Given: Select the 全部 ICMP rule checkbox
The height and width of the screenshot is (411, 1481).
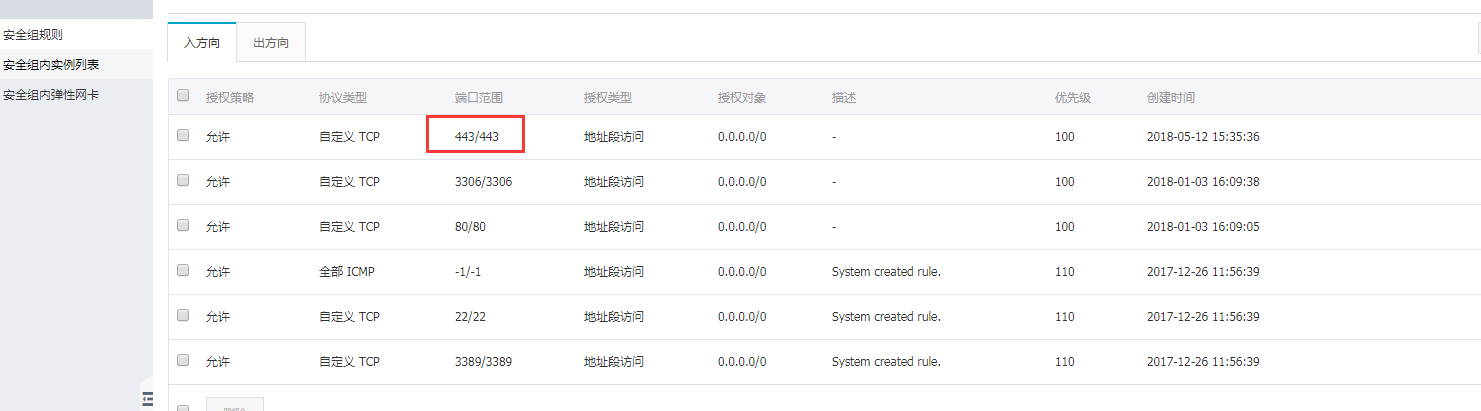Looking at the screenshot, I should pos(183,271).
